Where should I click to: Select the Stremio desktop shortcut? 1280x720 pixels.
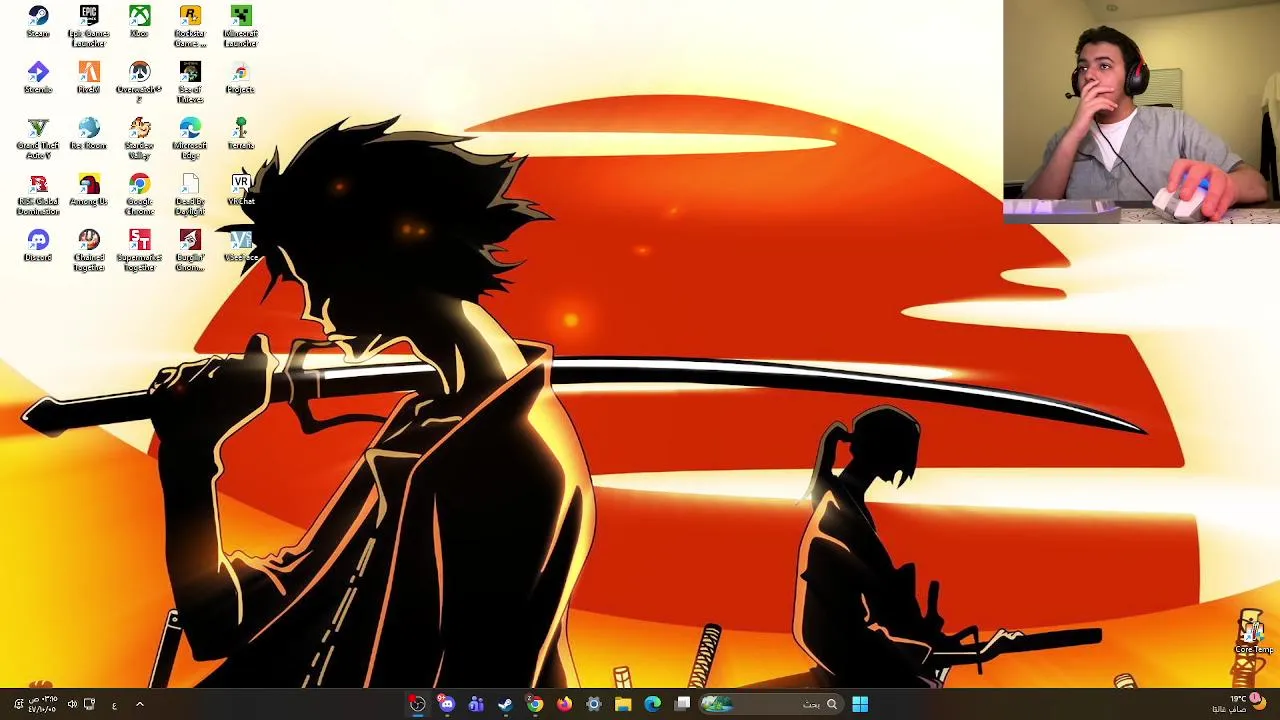pos(38,78)
